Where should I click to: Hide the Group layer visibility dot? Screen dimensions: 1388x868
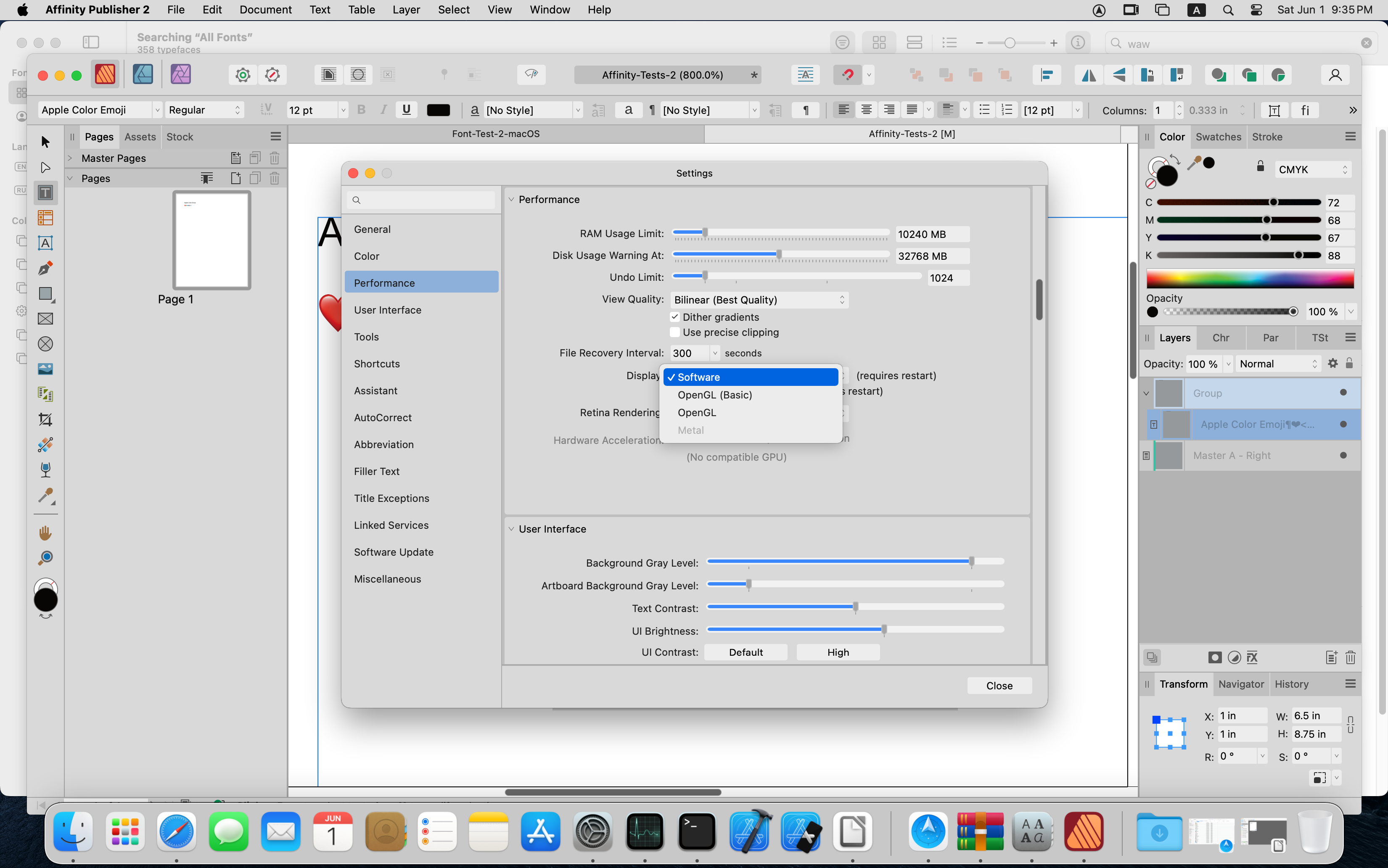click(x=1343, y=393)
